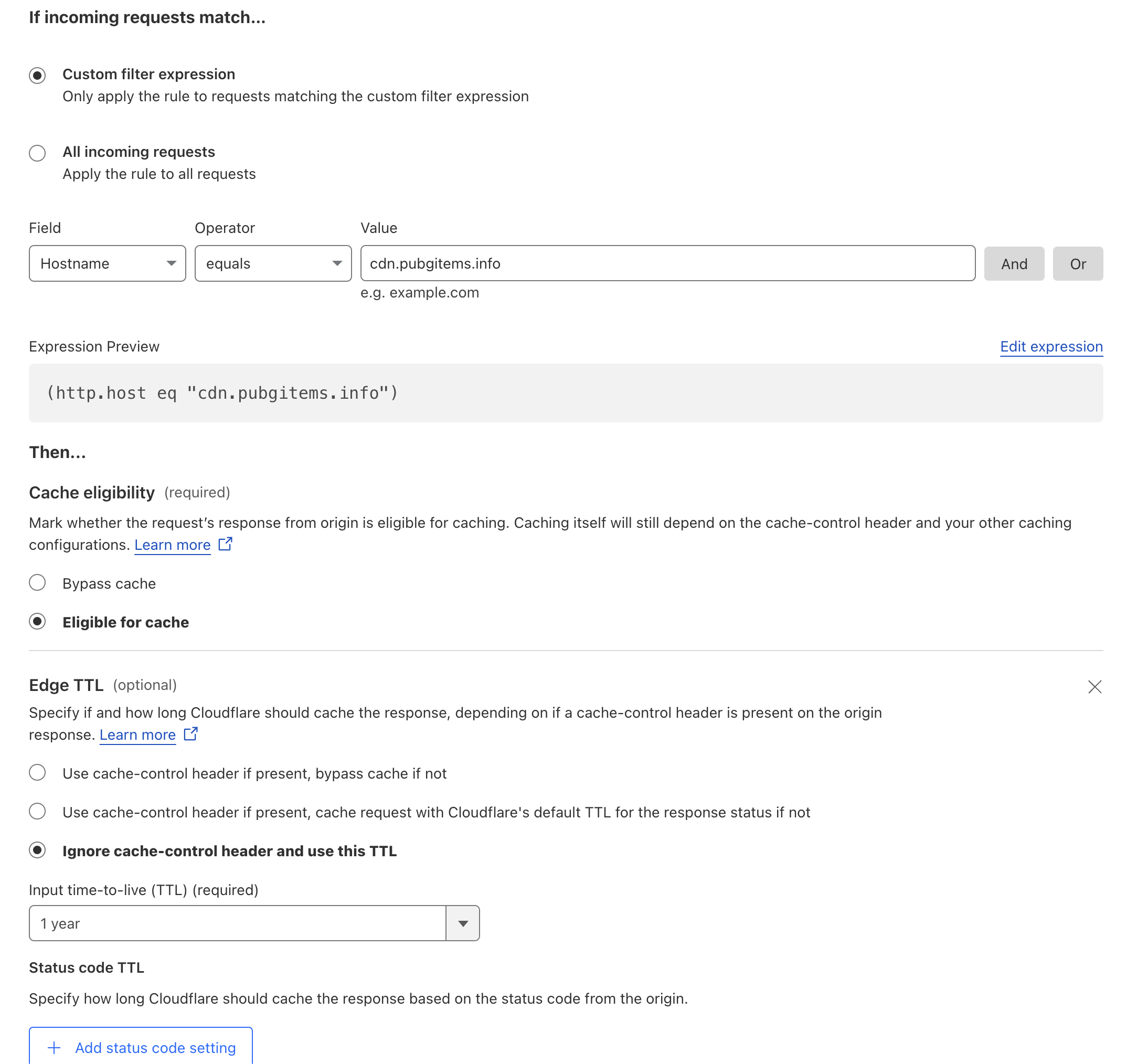Click the hostname Value input field
The image size is (1148, 1064).
click(667, 264)
